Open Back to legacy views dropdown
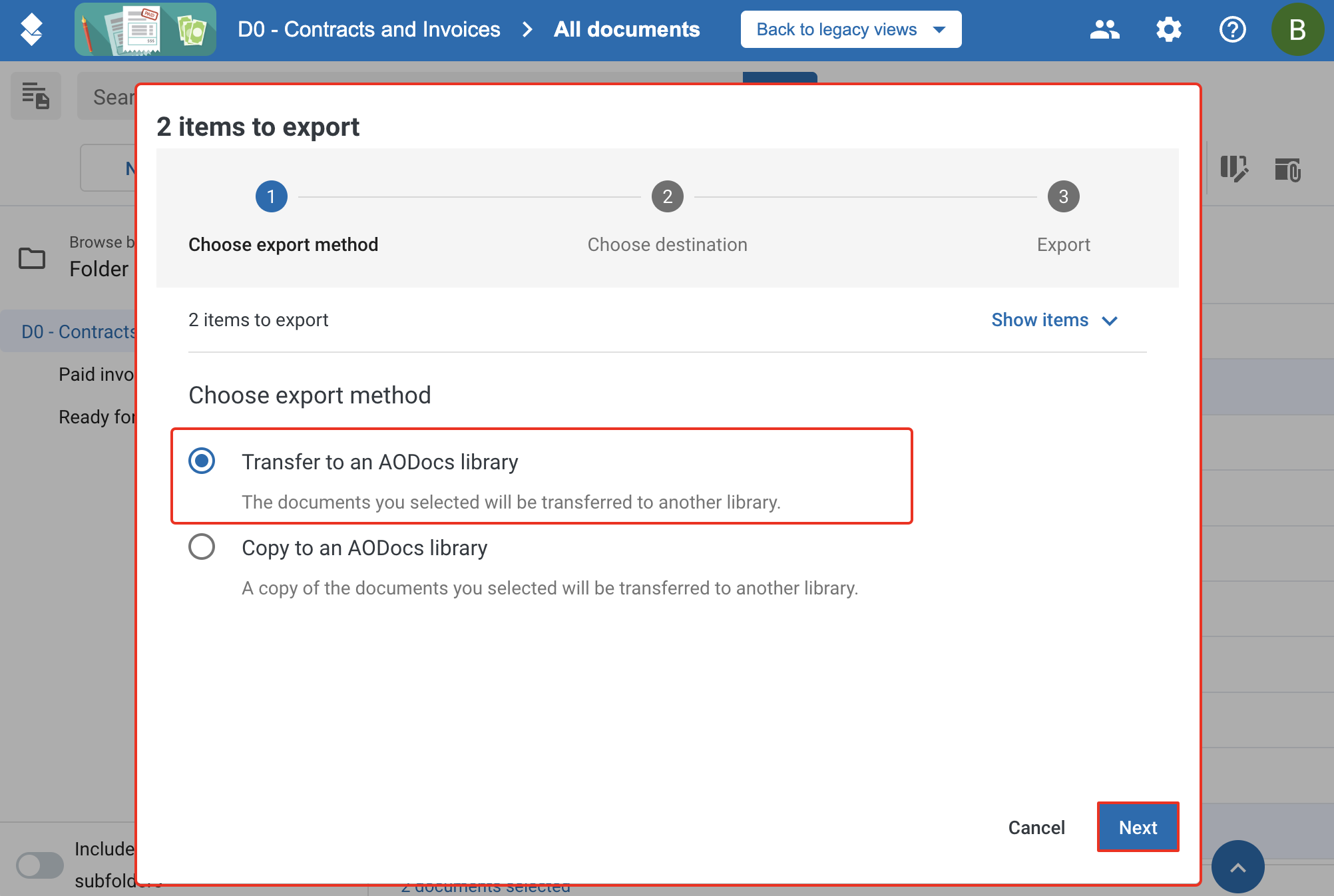Viewport: 1334px width, 896px height. point(851,29)
